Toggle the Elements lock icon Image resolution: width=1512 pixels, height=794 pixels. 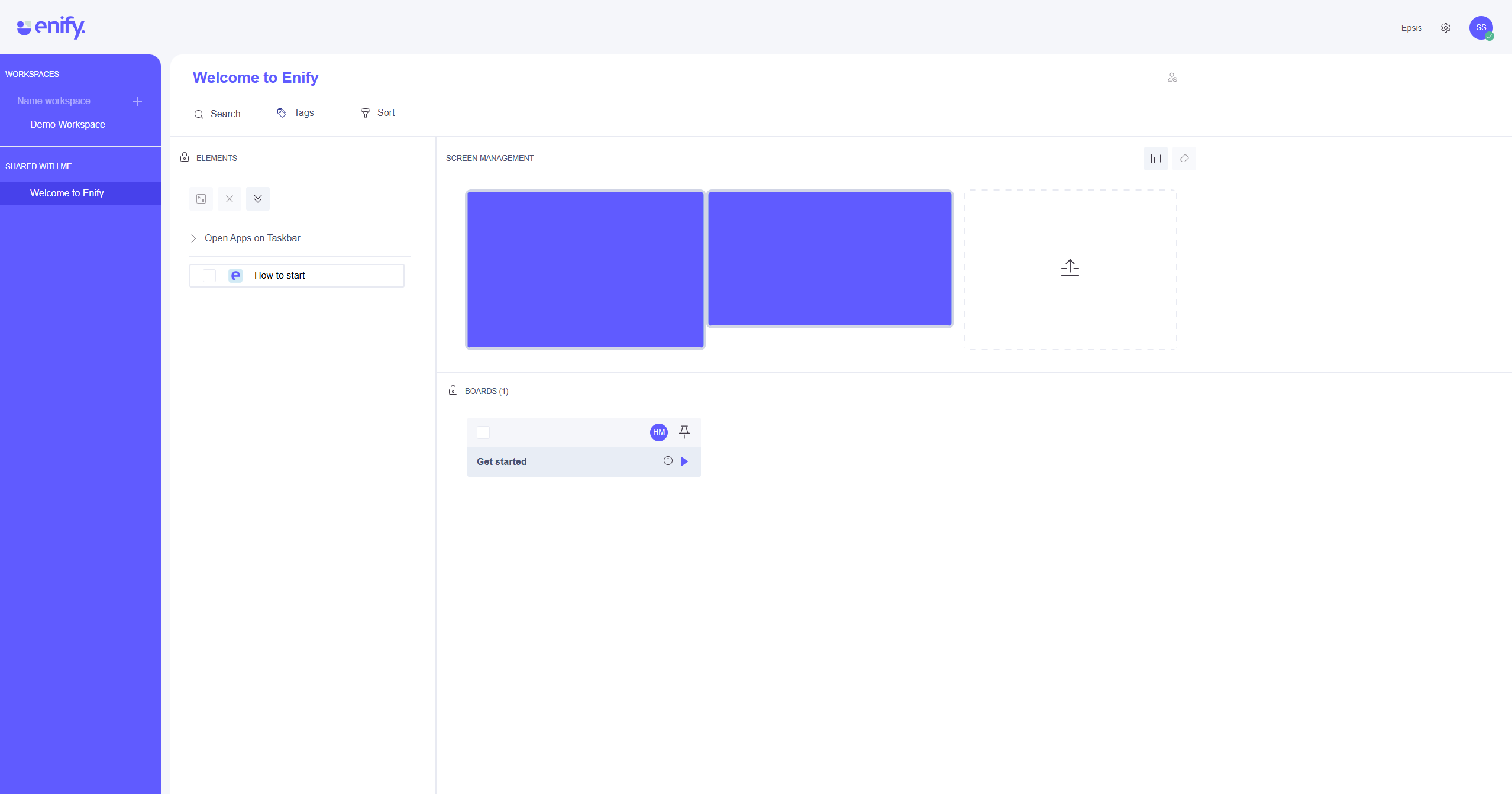185,157
